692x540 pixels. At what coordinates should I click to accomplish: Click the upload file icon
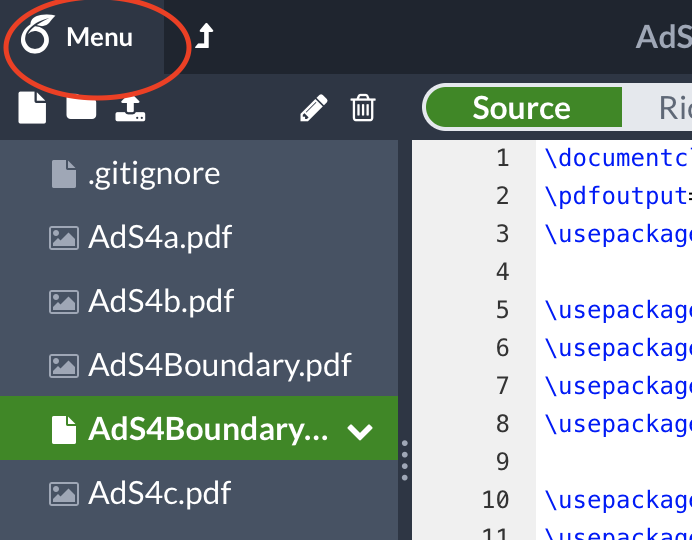(131, 107)
